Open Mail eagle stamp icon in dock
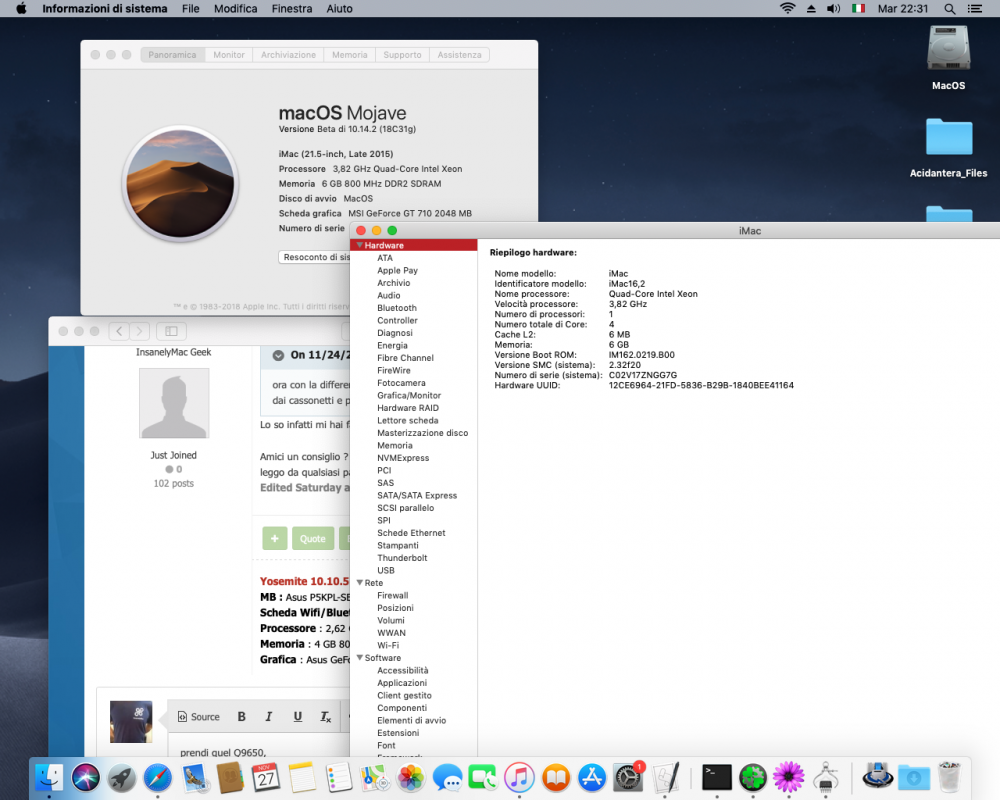Viewport: 1000px width, 800px height. click(194, 777)
